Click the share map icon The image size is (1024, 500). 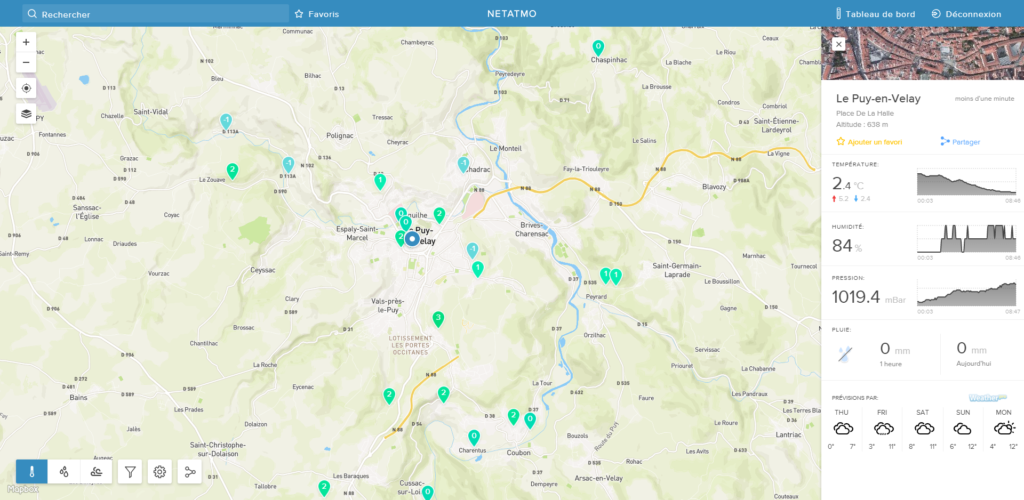pyautogui.click(x=190, y=471)
